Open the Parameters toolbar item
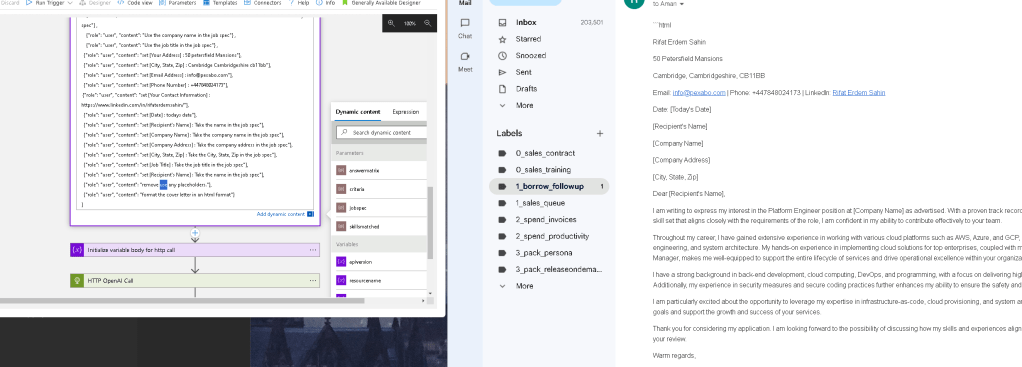 (177, 3)
